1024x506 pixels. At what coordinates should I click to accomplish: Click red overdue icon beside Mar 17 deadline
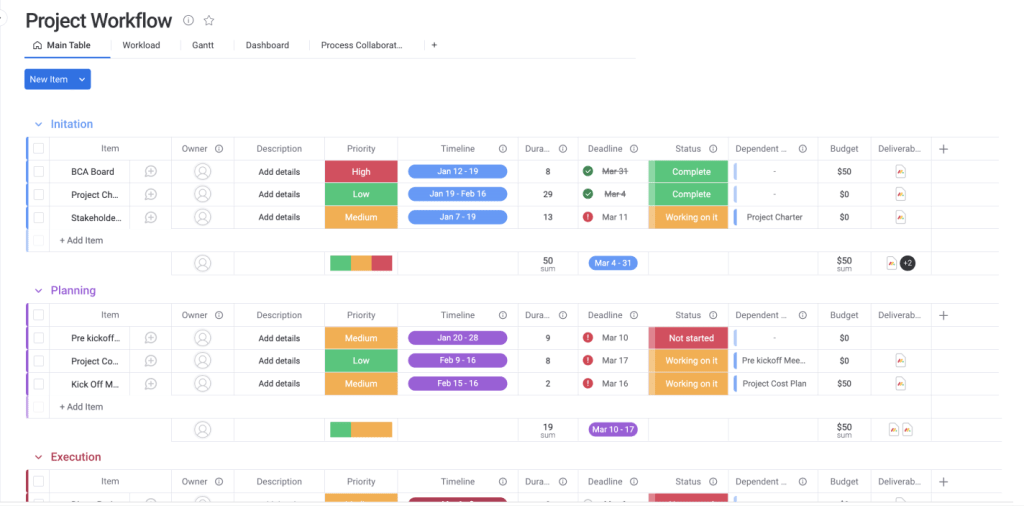pos(588,360)
